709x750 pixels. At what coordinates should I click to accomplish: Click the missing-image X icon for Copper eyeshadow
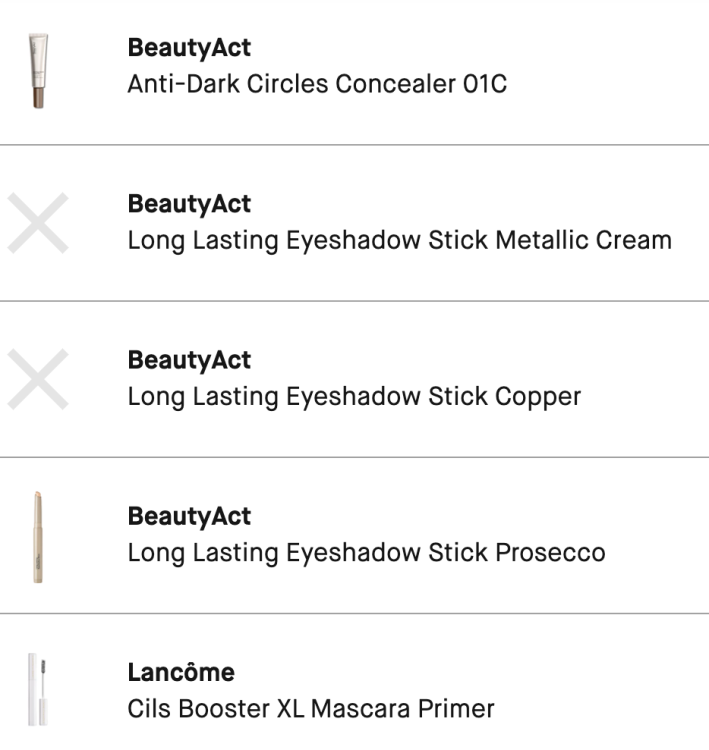pyautogui.click(x=38, y=378)
